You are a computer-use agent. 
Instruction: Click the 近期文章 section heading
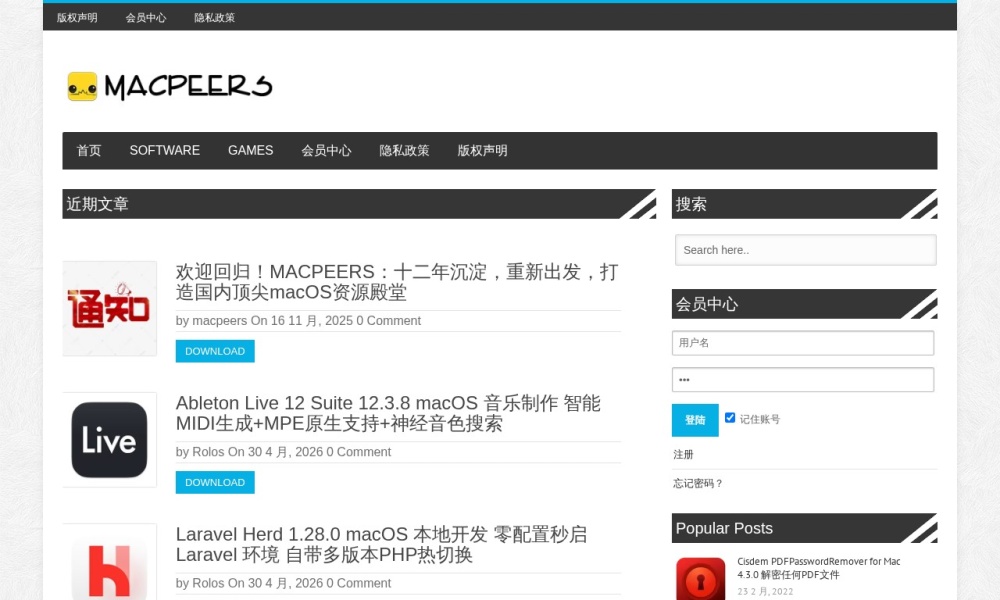pyautogui.click(x=98, y=204)
